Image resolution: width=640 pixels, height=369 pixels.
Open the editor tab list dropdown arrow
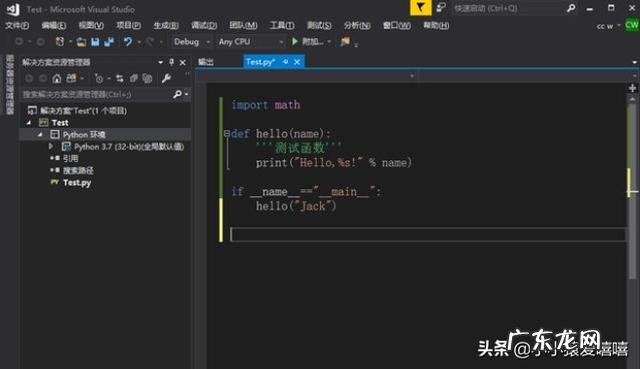pyautogui.click(x=635, y=62)
